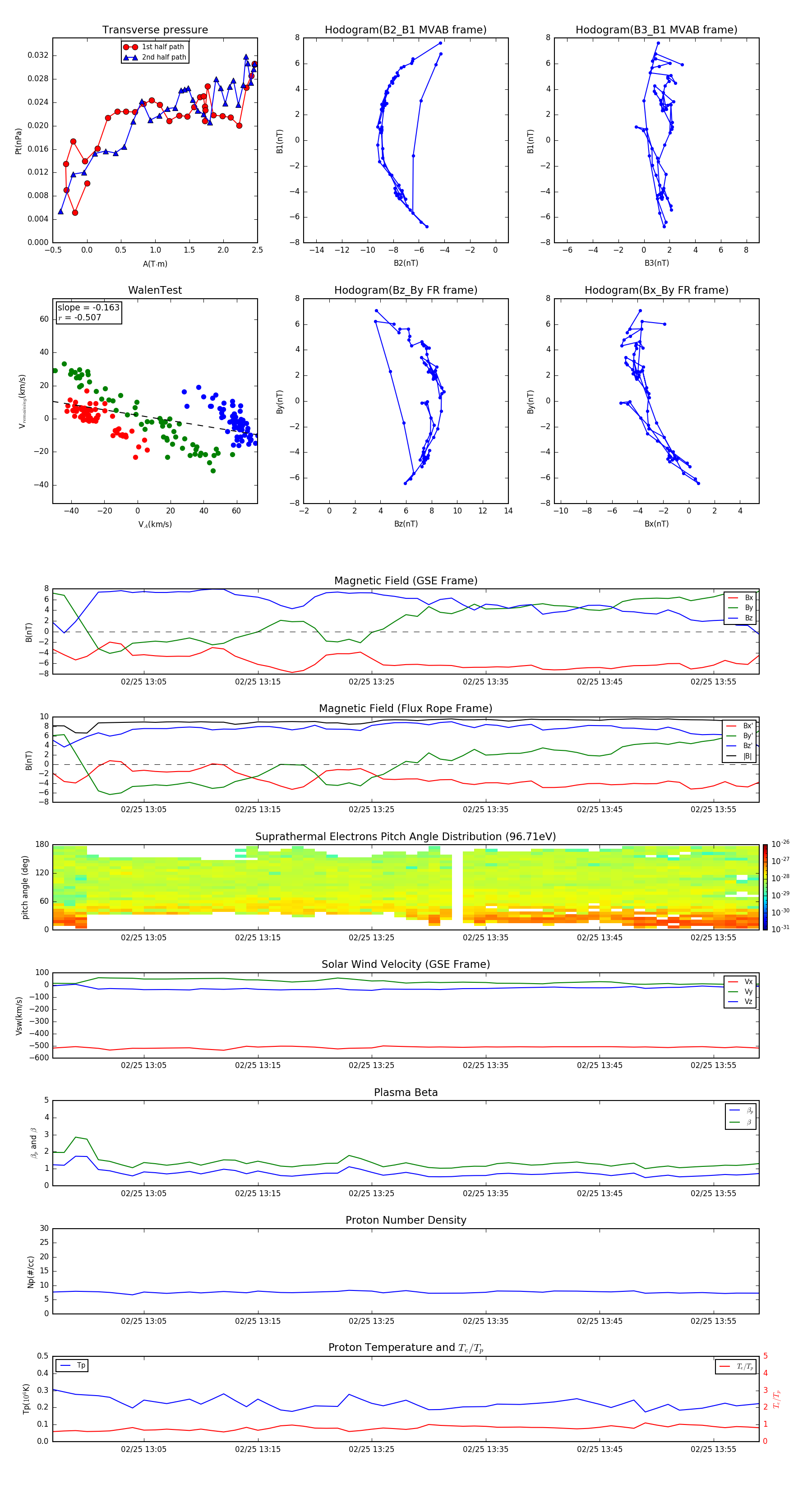Viewport: 812px width, 1489px height.
Task: Click 'Proton Temperature and Te/Tp' title
Action: [x=406, y=1348]
